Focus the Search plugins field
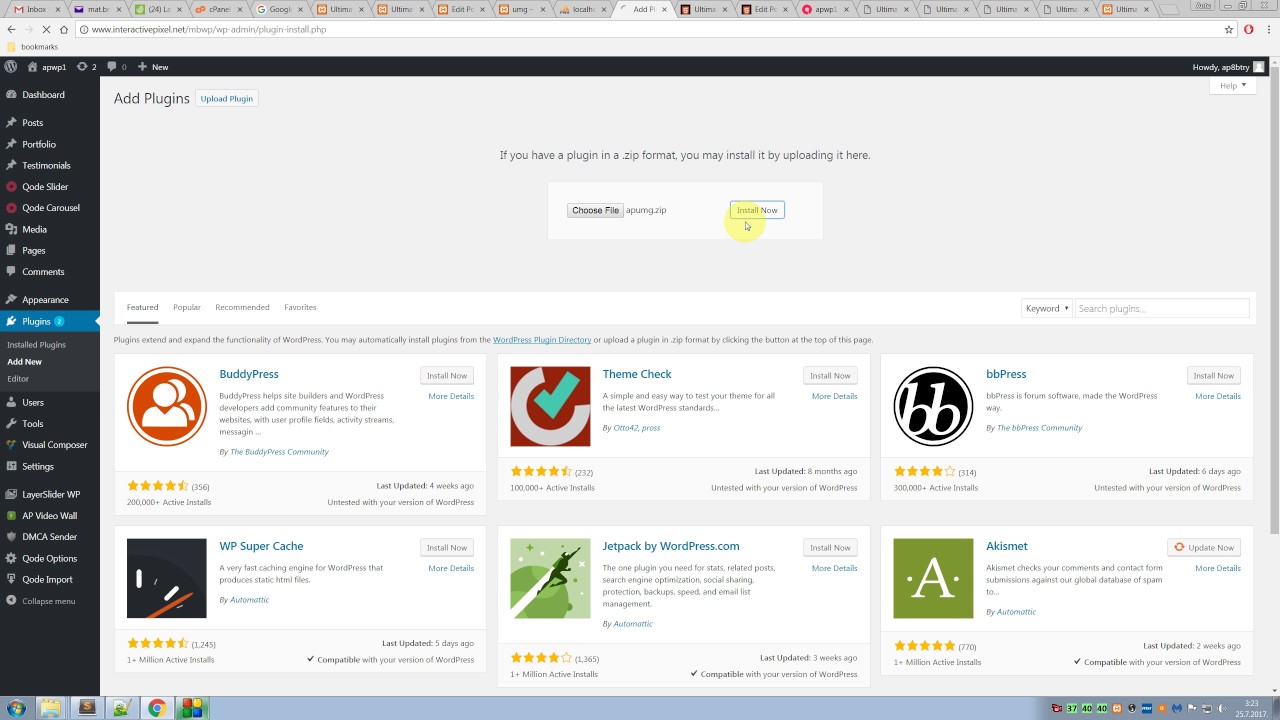The image size is (1280, 720). [1162, 308]
